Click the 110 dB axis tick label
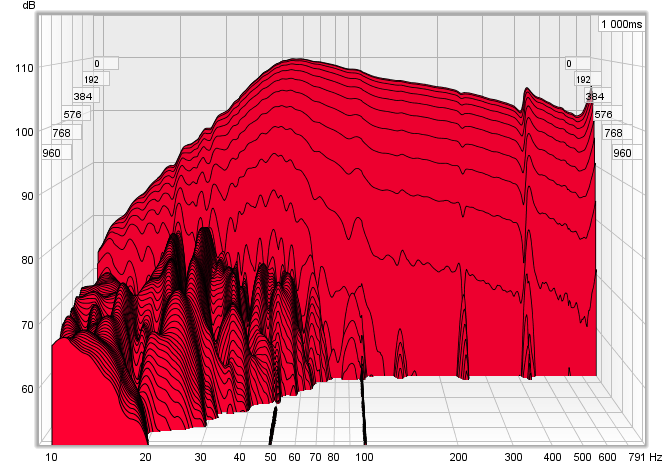The height and width of the screenshot is (467, 664). tap(23, 68)
